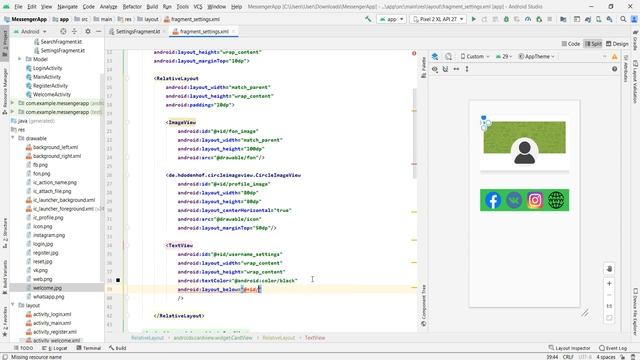Expand the Model folder in the project tree
Viewport: 640px width, 360px height.
click(x=20, y=59)
